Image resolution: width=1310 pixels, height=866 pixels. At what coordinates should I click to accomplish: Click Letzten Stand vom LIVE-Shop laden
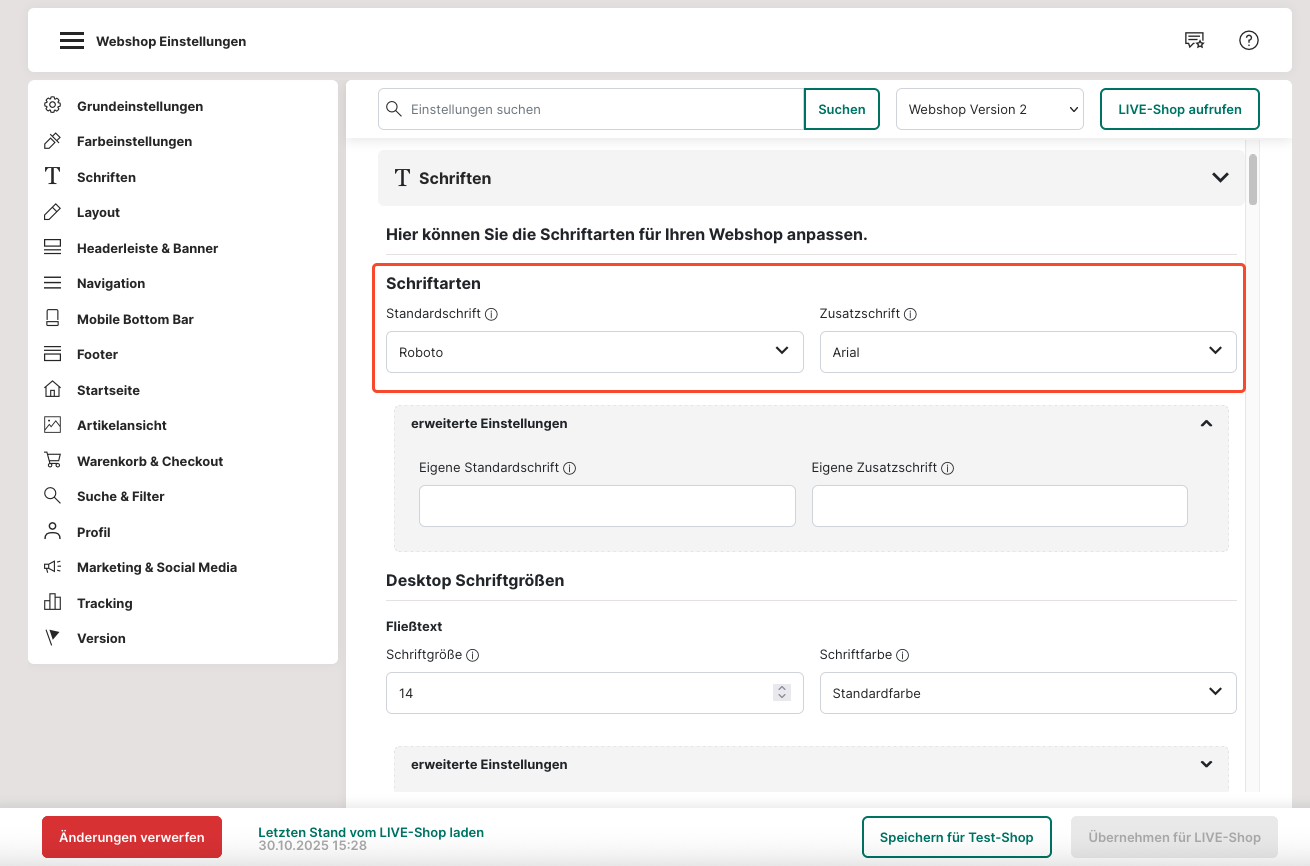click(370, 832)
